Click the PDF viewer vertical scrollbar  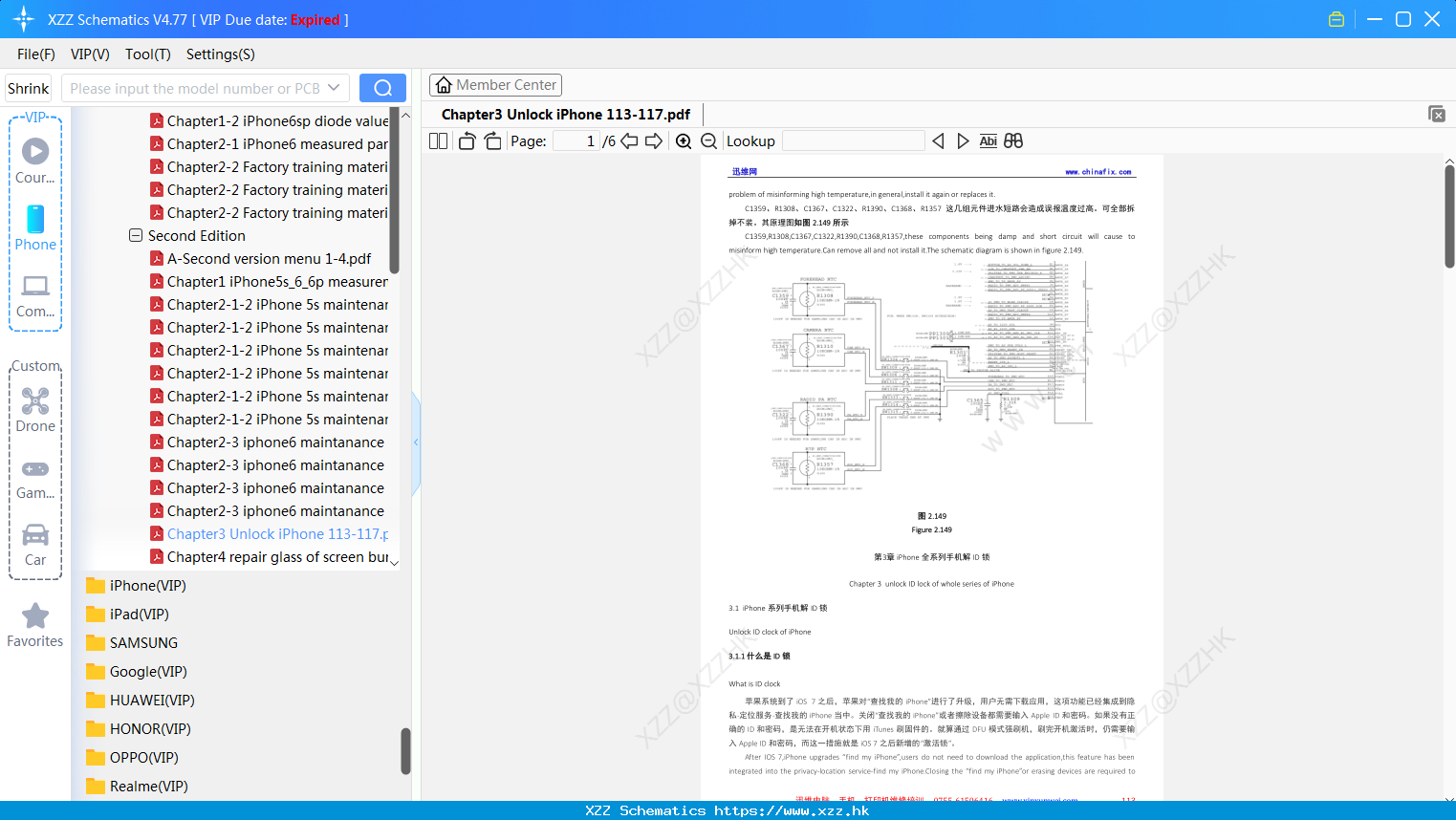(x=1449, y=216)
